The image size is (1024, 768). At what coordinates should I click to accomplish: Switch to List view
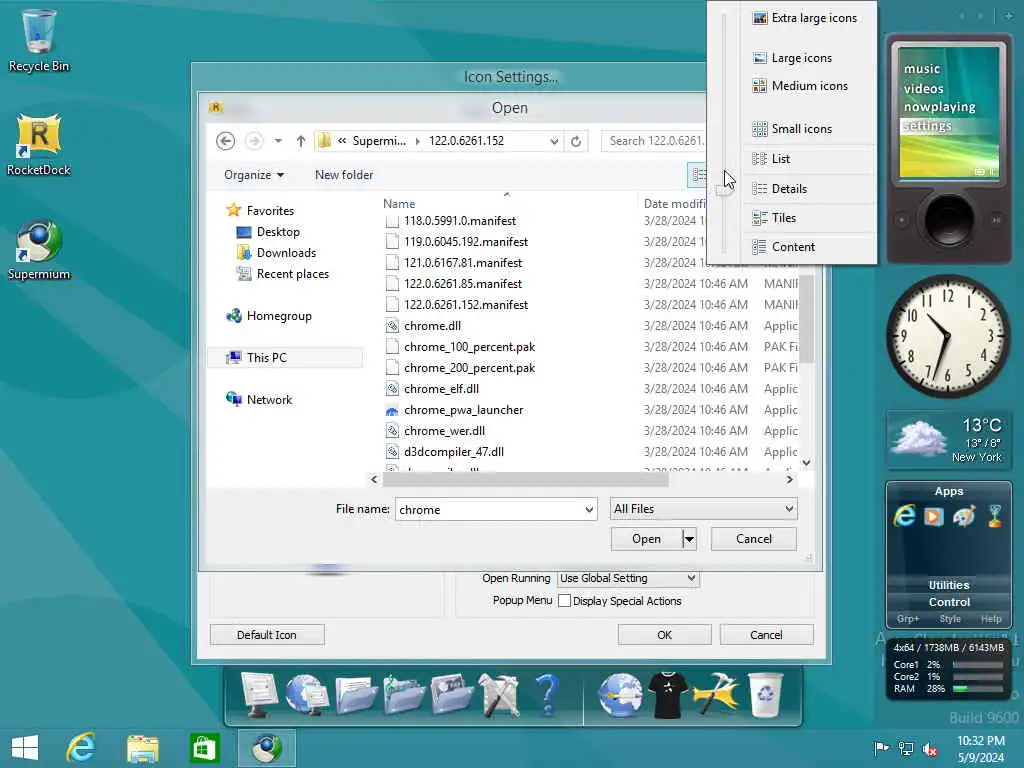point(810,159)
